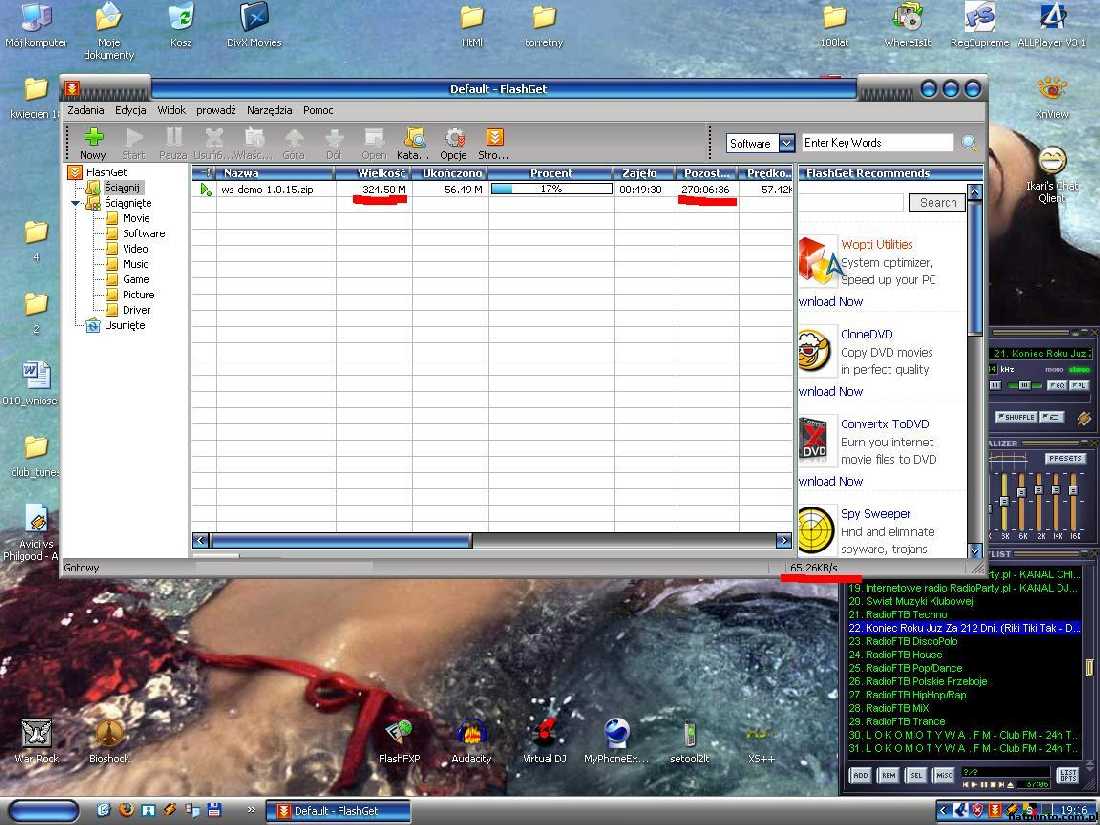Image resolution: width=1100 pixels, height=825 pixels.
Task: Open the CloneDVD link
Action: [x=867, y=335]
